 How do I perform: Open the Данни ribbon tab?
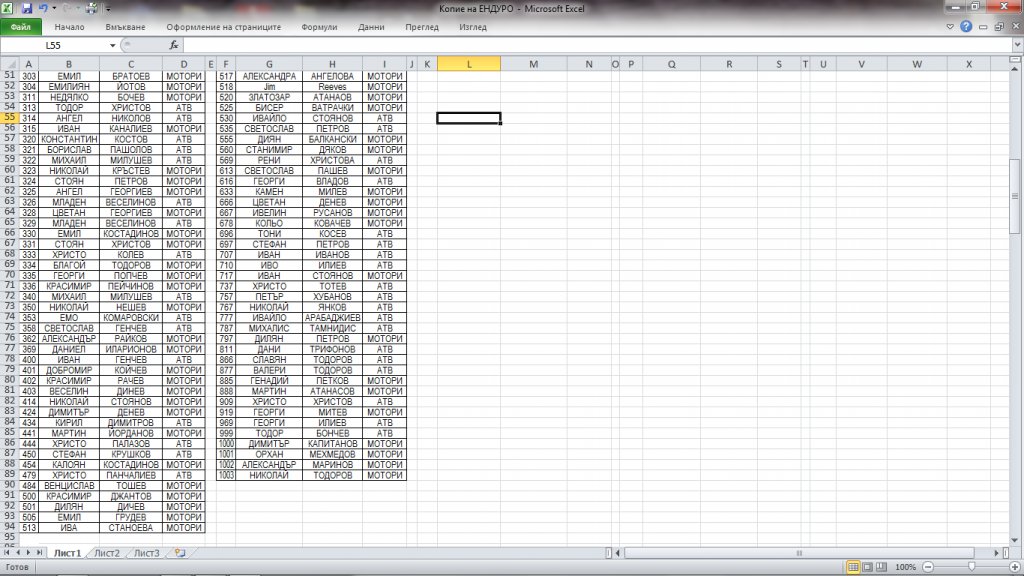(x=371, y=27)
